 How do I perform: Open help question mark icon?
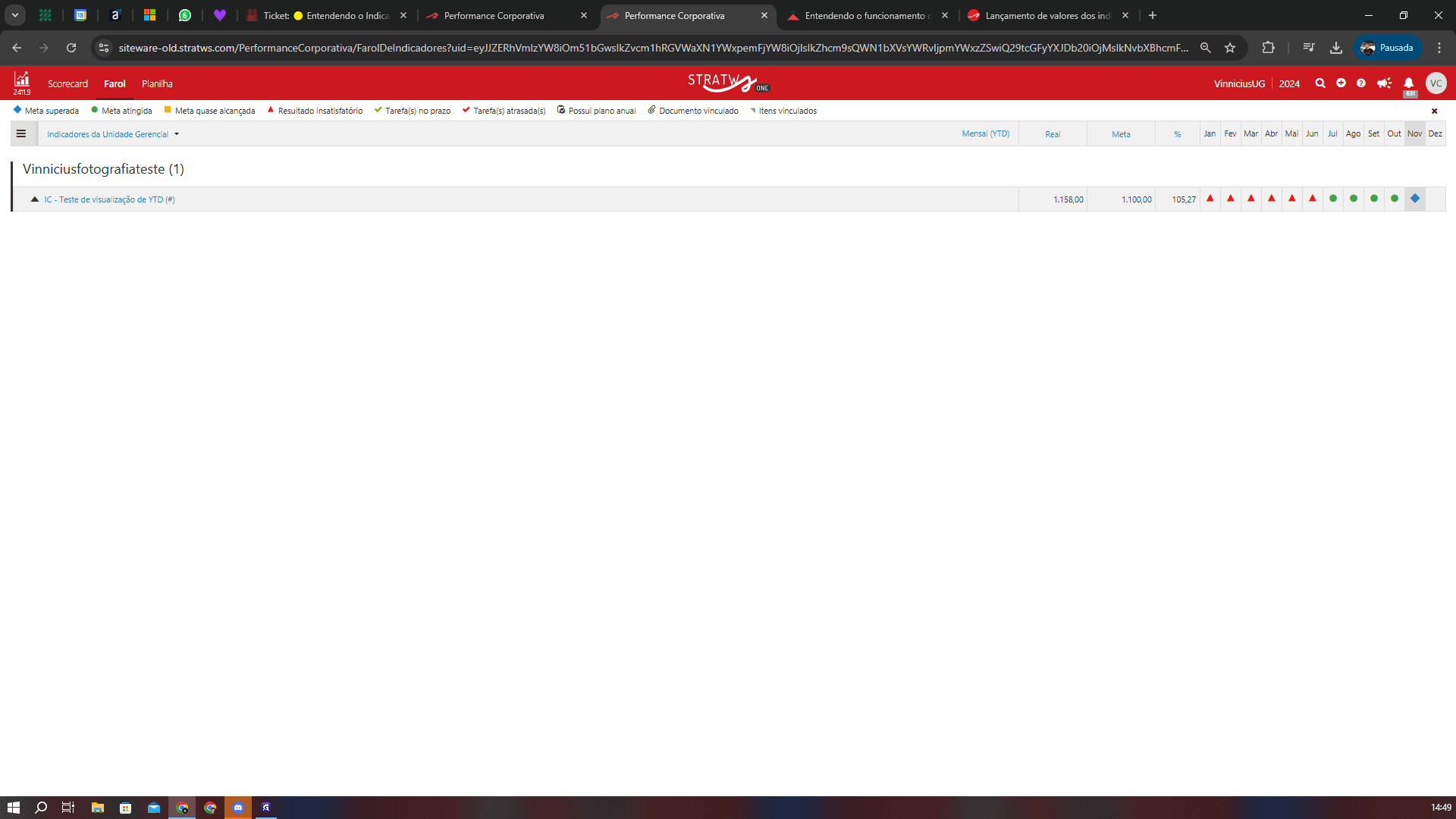click(x=1361, y=83)
